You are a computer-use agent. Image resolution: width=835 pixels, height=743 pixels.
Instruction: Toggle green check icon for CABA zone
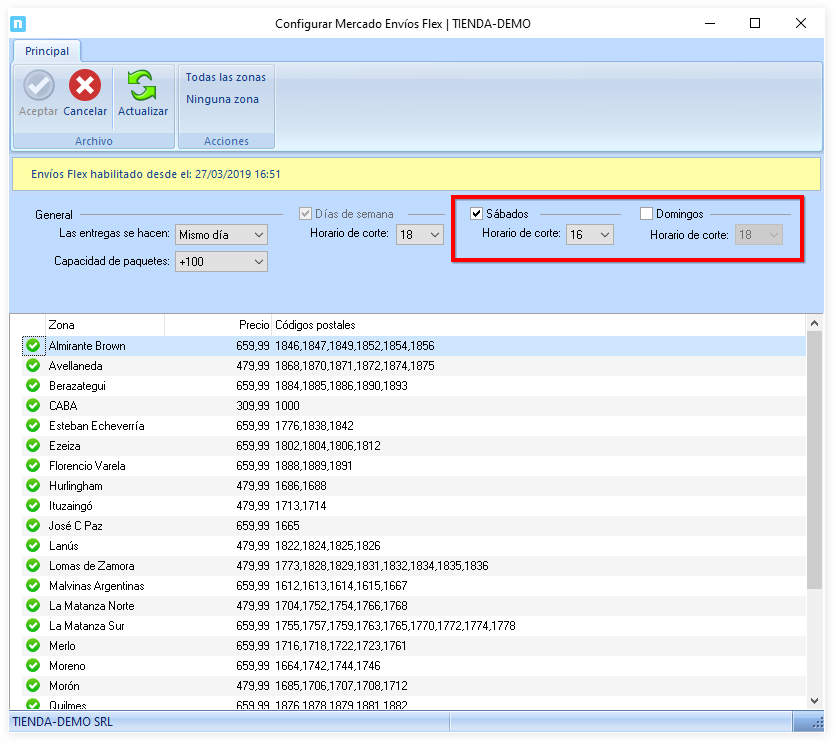pos(33,406)
